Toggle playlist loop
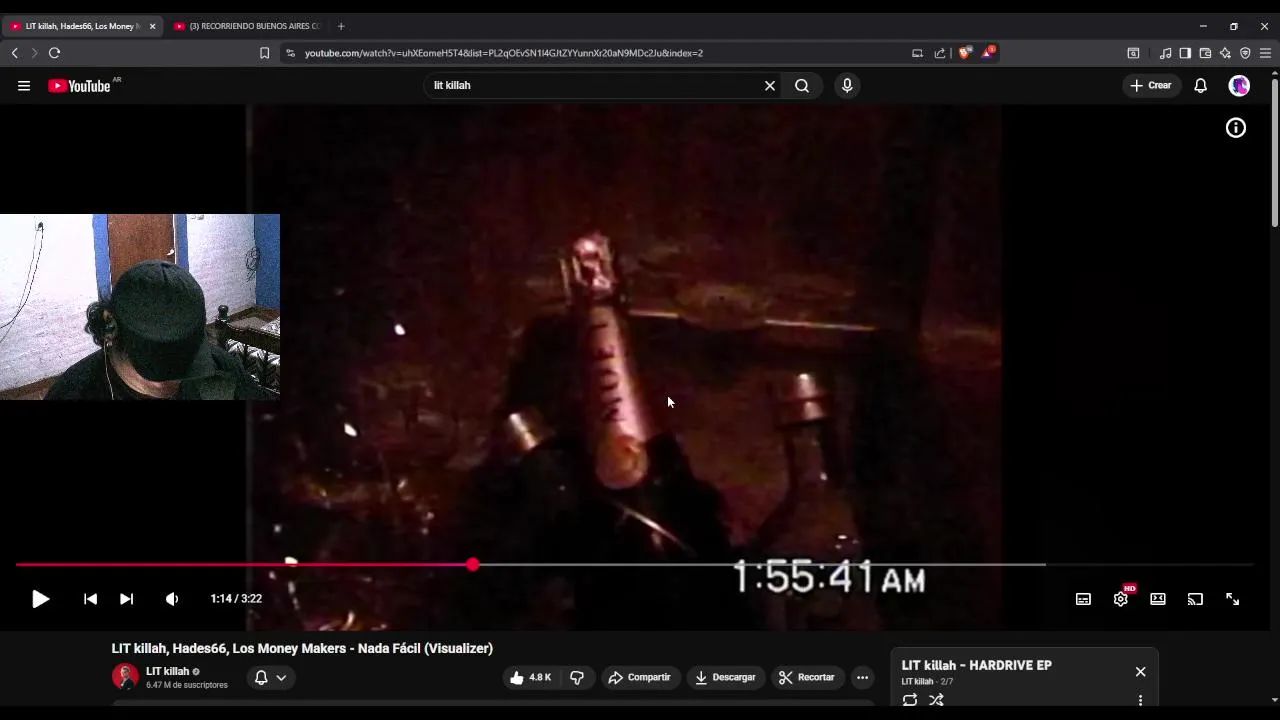The width and height of the screenshot is (1280, 720). tap(910, 700)
